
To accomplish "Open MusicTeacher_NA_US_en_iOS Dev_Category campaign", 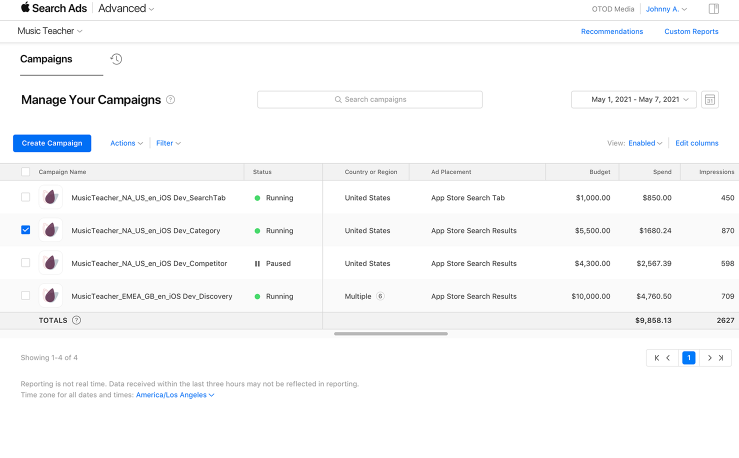I will tap(146, 231).
